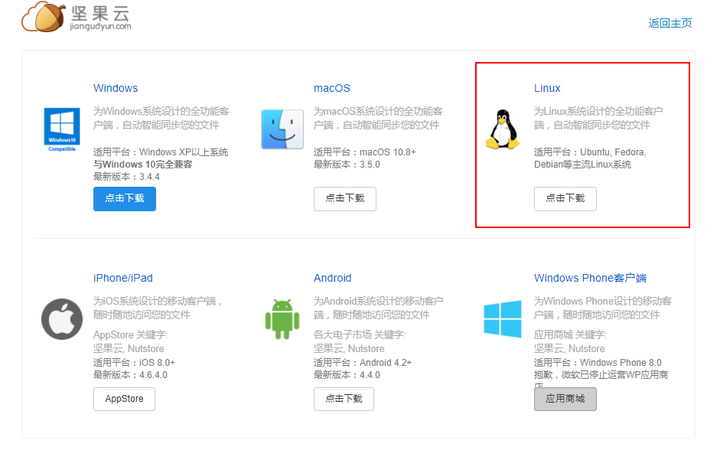This screenshot has height=460, width=720.
Task: Click the 坚果云 brand name text
Action: [x=101, y=13]
